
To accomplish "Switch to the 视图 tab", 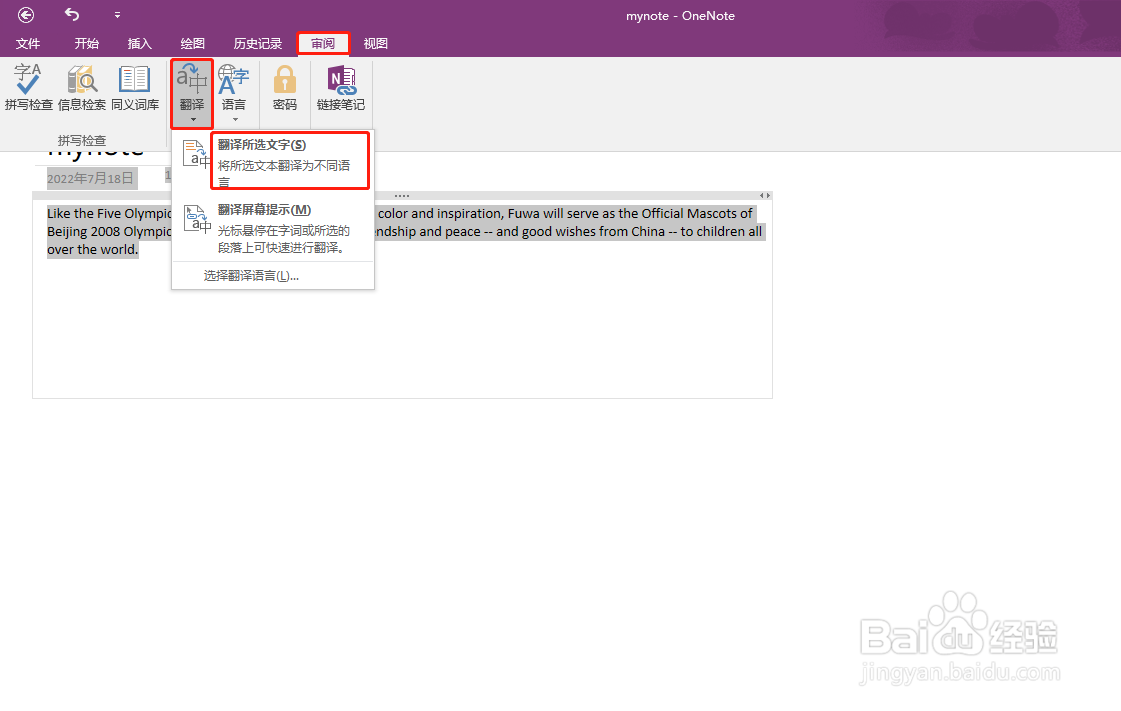I will 375,44.
